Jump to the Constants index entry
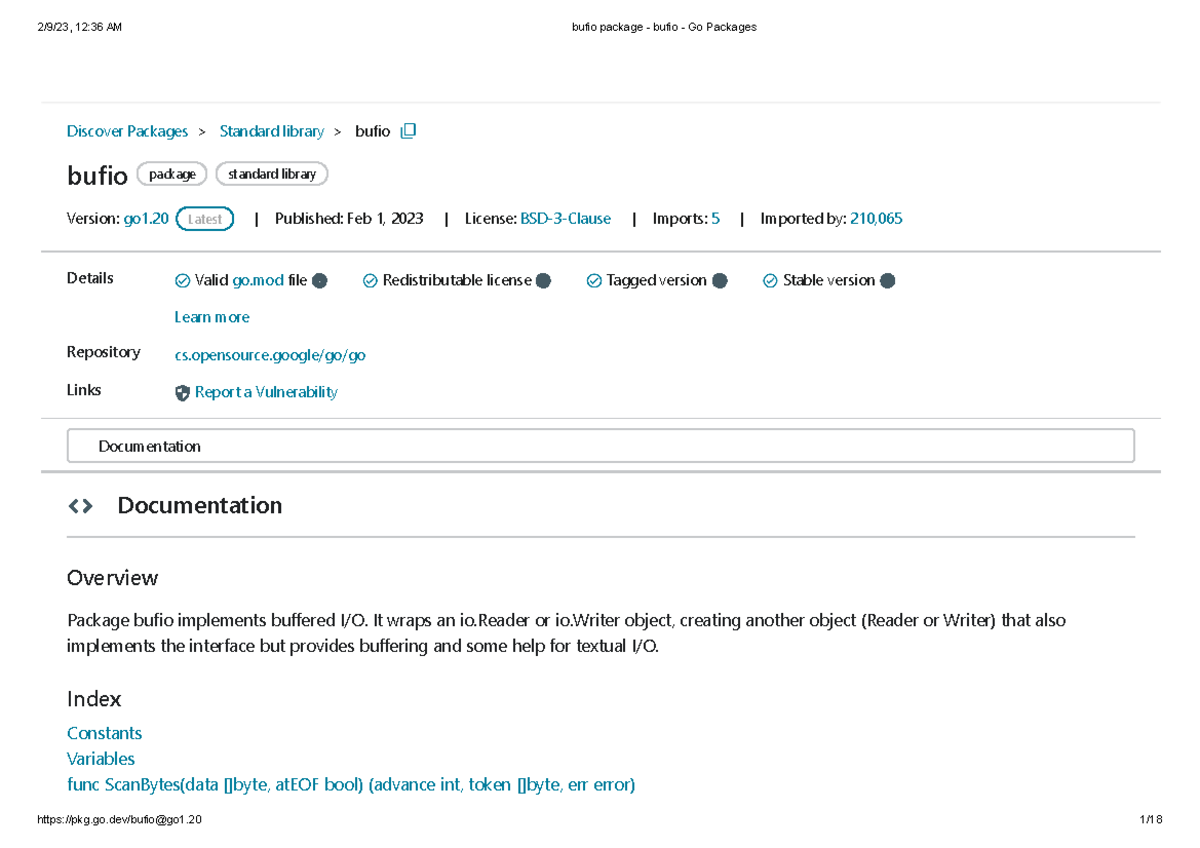 point(104,733)
